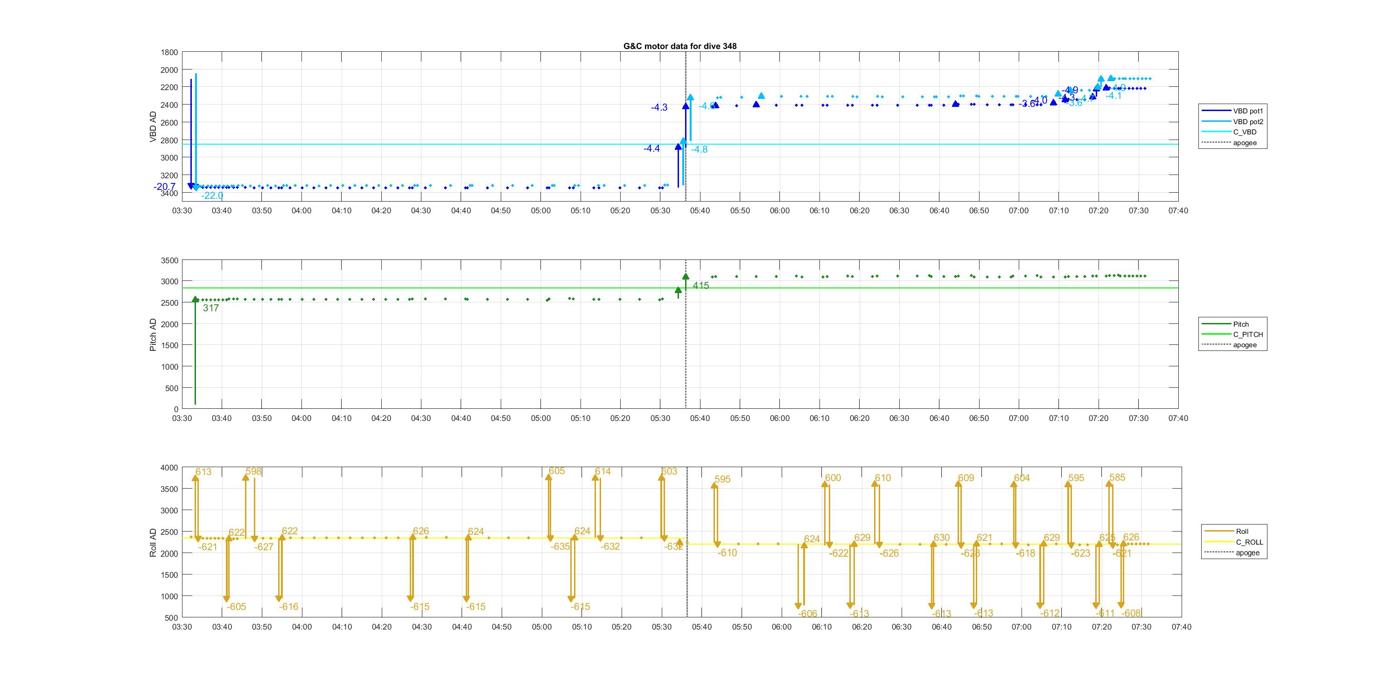Click the "-610" roll data label
This screenshot has width=1400, height=693.
[x=727, y=553]
